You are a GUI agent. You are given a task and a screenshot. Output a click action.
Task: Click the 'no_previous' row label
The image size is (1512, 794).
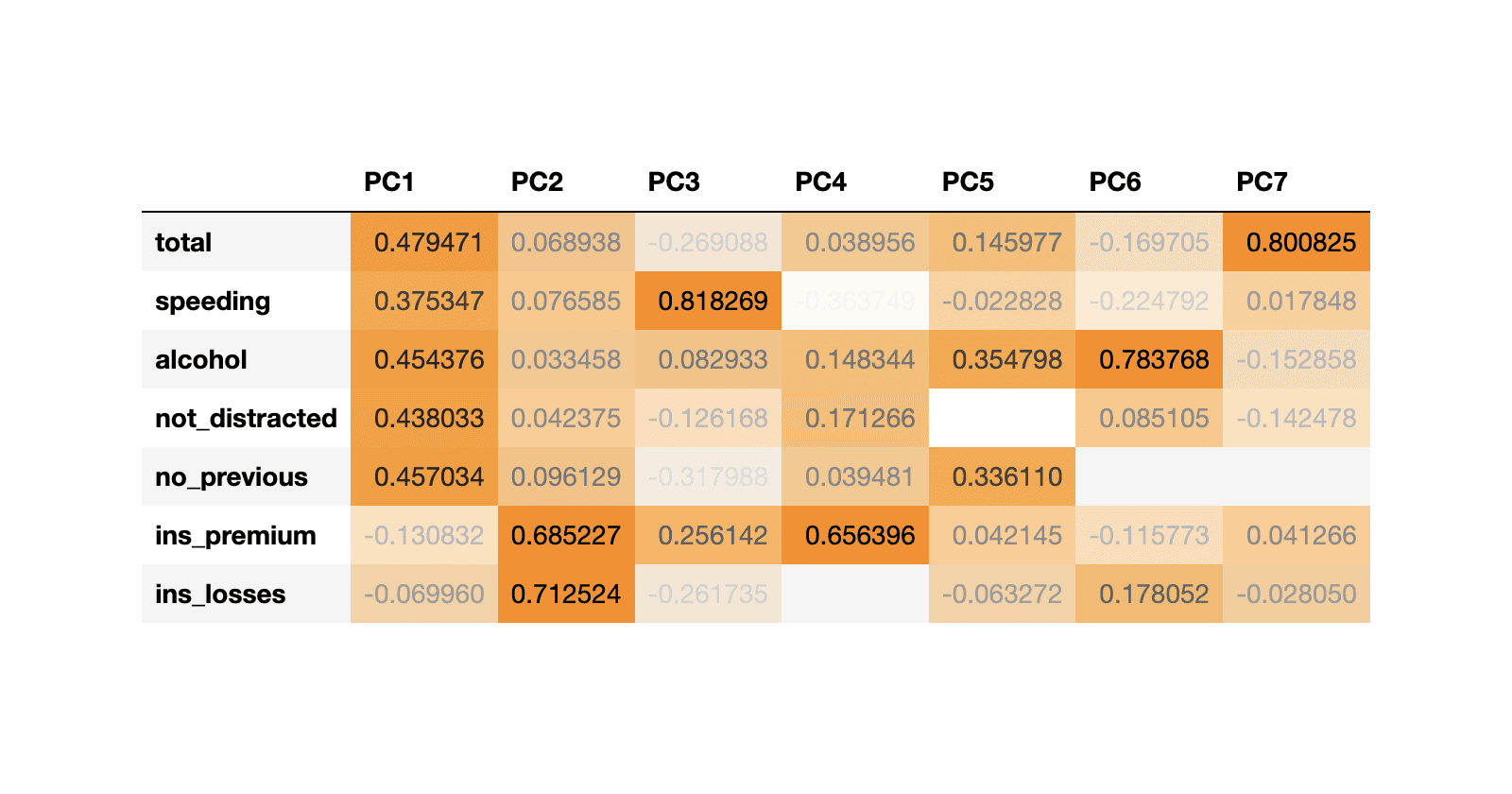click(232, 477)
